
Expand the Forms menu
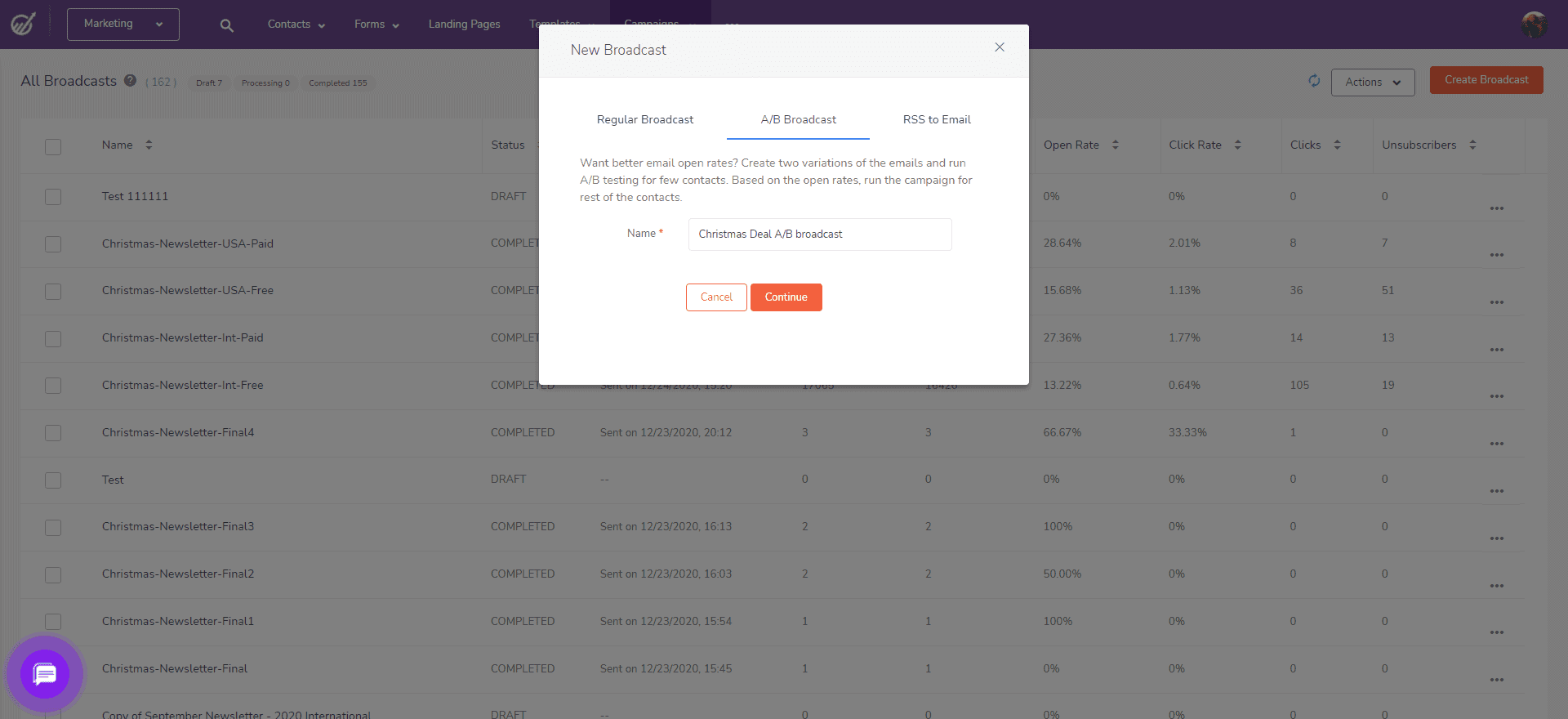pyautogui.click(x=376, y=25)
